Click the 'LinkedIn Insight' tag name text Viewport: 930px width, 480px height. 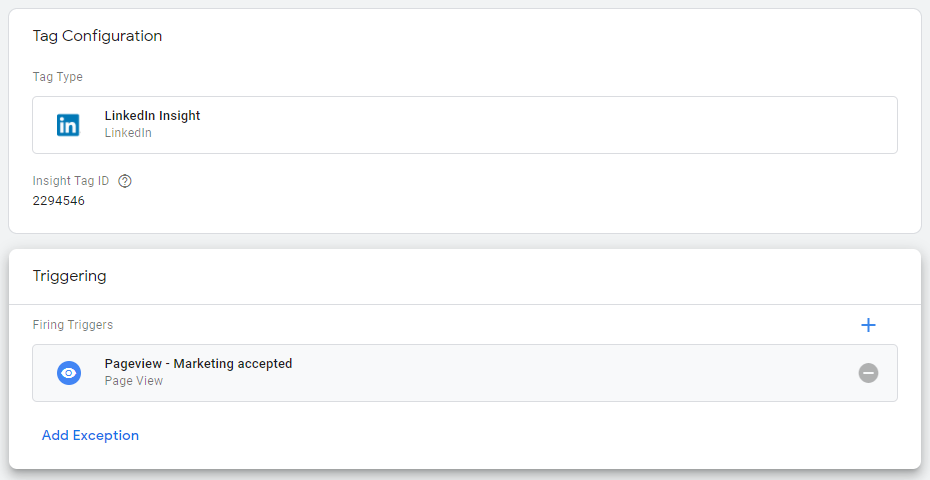[x=152, y=116]
